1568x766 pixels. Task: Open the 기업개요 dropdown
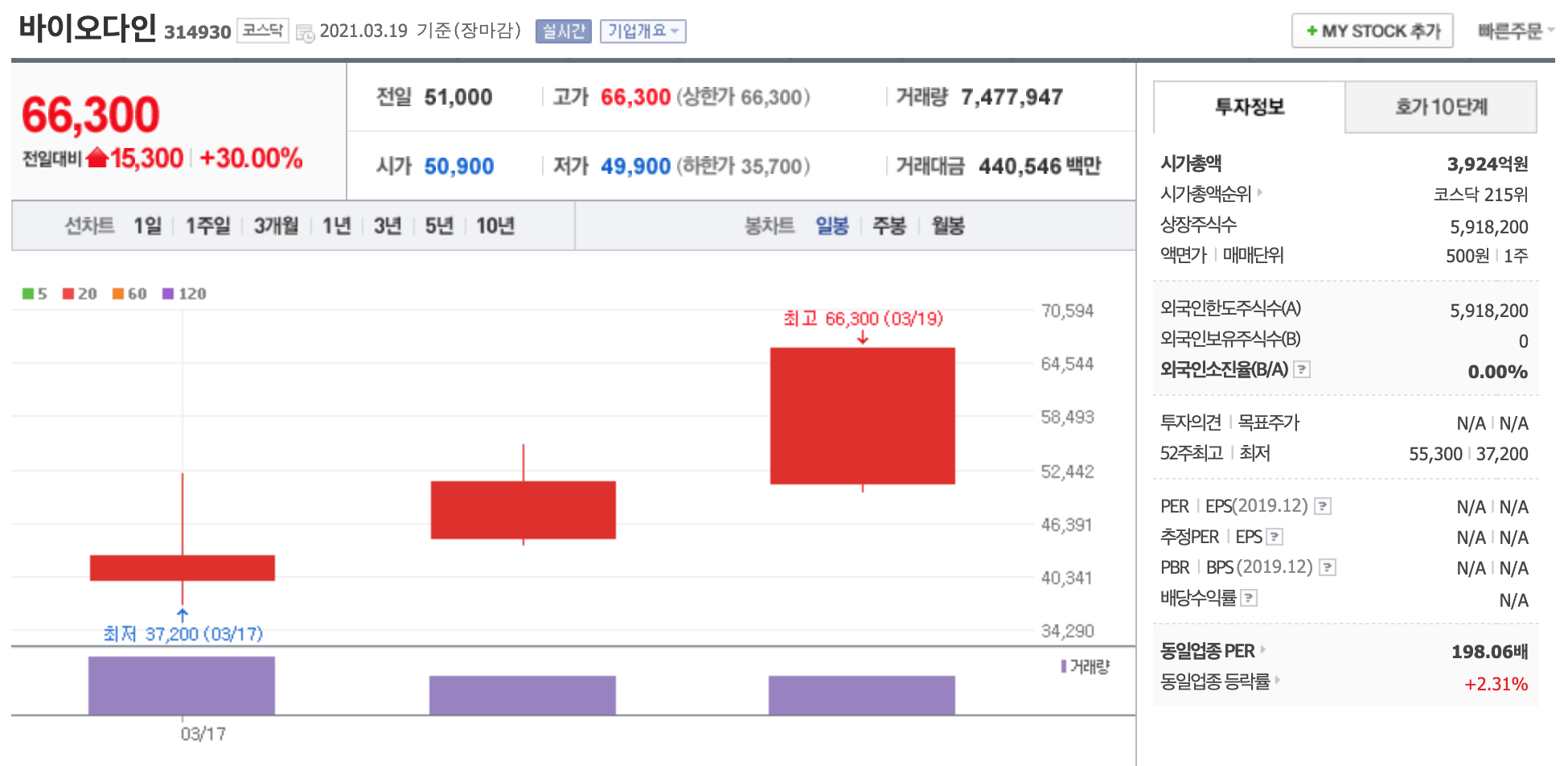pyautogui.click(x=643, y=31)
